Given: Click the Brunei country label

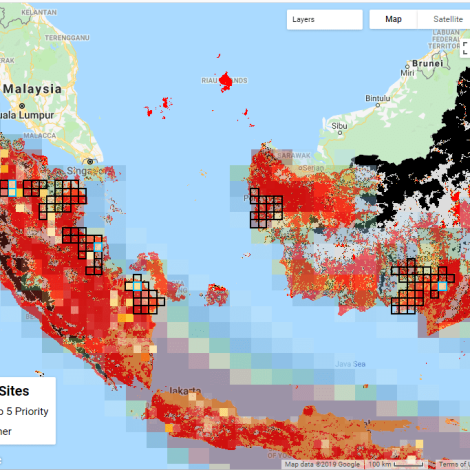Looking at the screenshot, I should (x=428, y=63).
